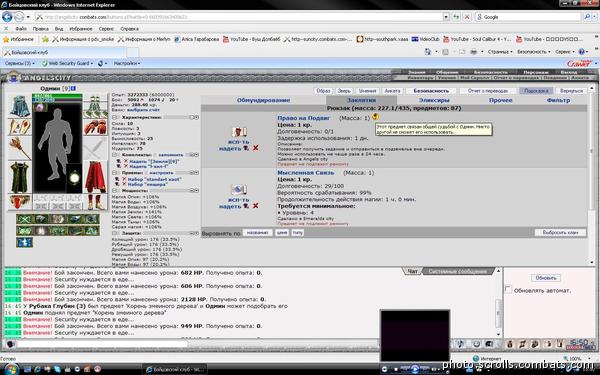Click the blue ability icon below skill rows

point(24,242)
